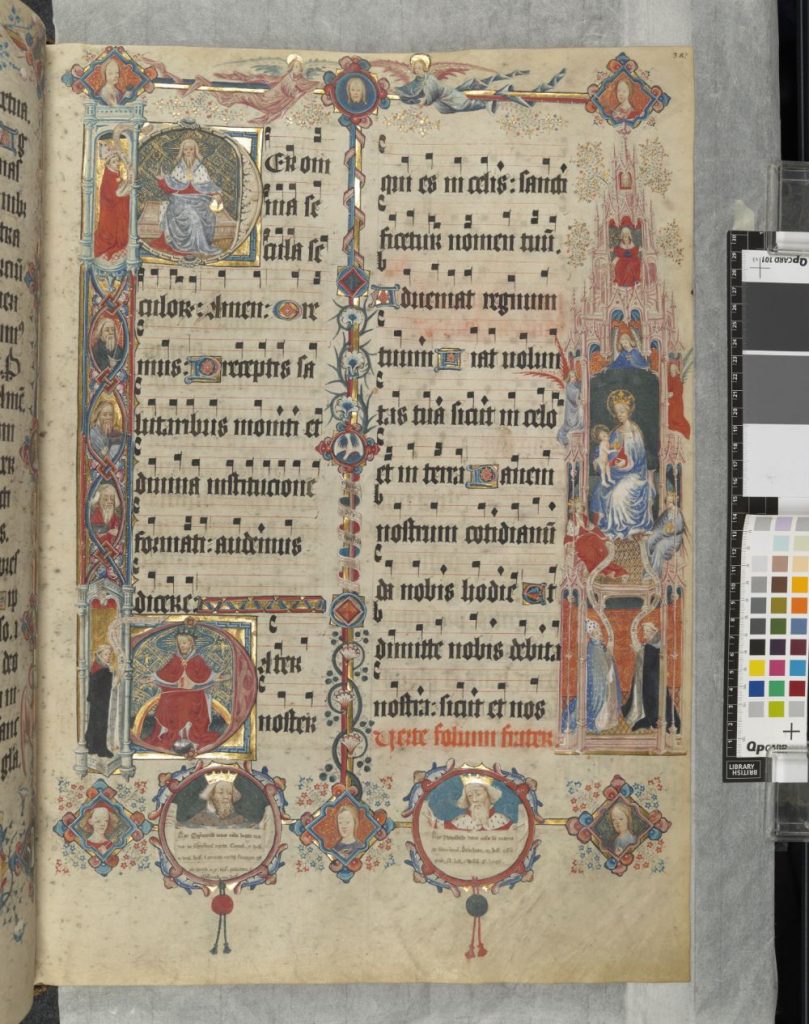Click the red rubric 'Verte folium frater'
The image size is (809, 1024).
click(x=465, y=737)
